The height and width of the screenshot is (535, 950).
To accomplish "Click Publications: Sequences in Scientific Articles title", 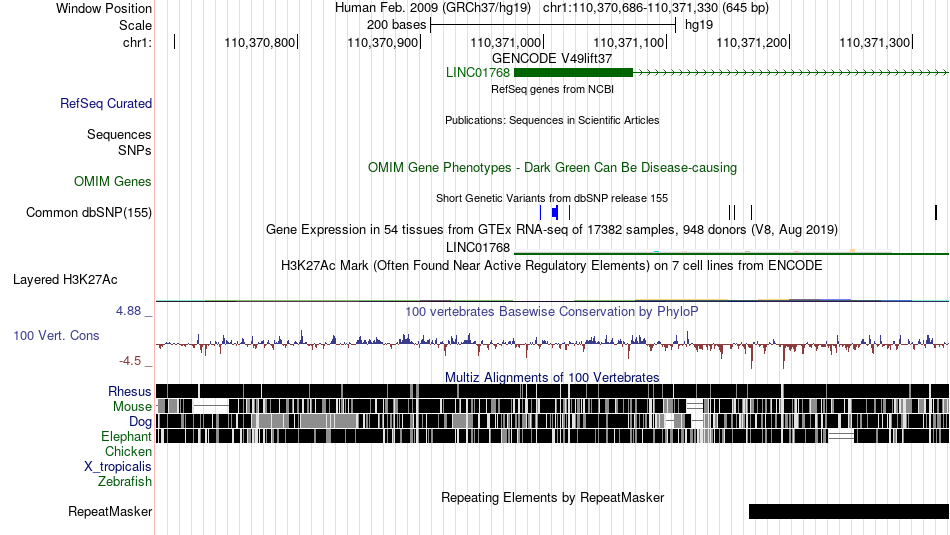I will (552, 121).
